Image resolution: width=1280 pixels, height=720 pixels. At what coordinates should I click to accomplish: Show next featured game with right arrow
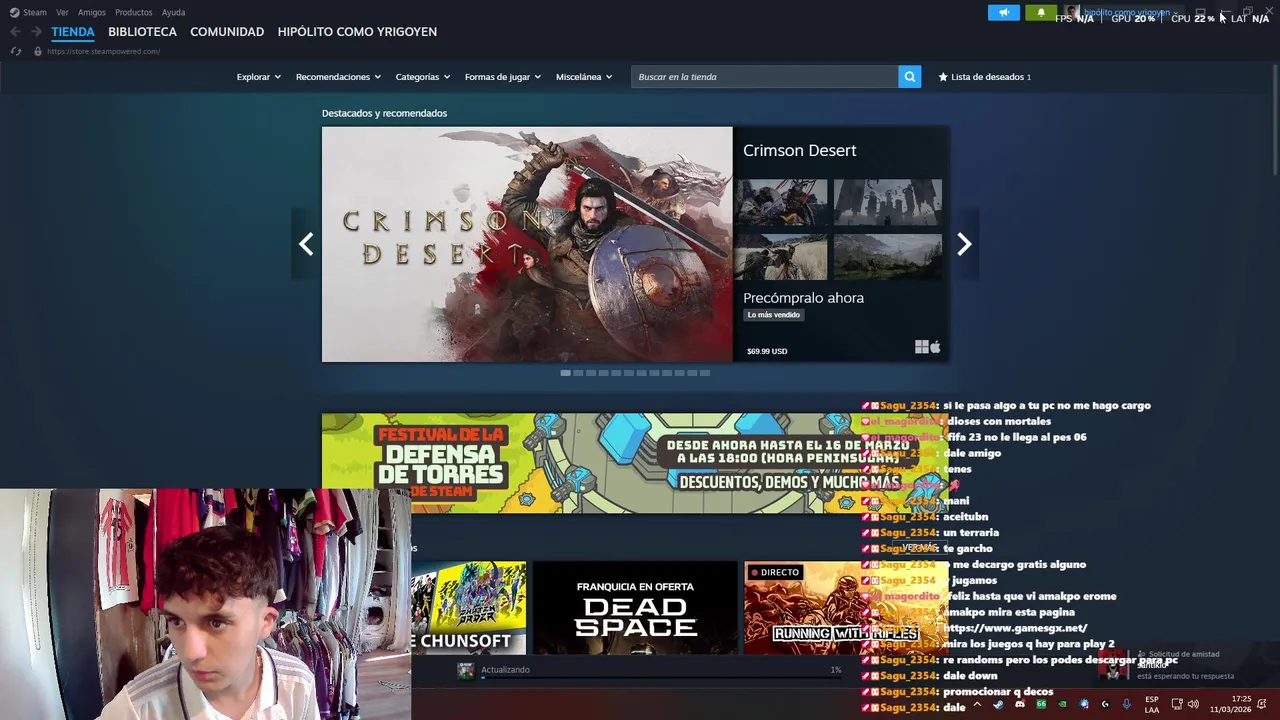(964, 244)
